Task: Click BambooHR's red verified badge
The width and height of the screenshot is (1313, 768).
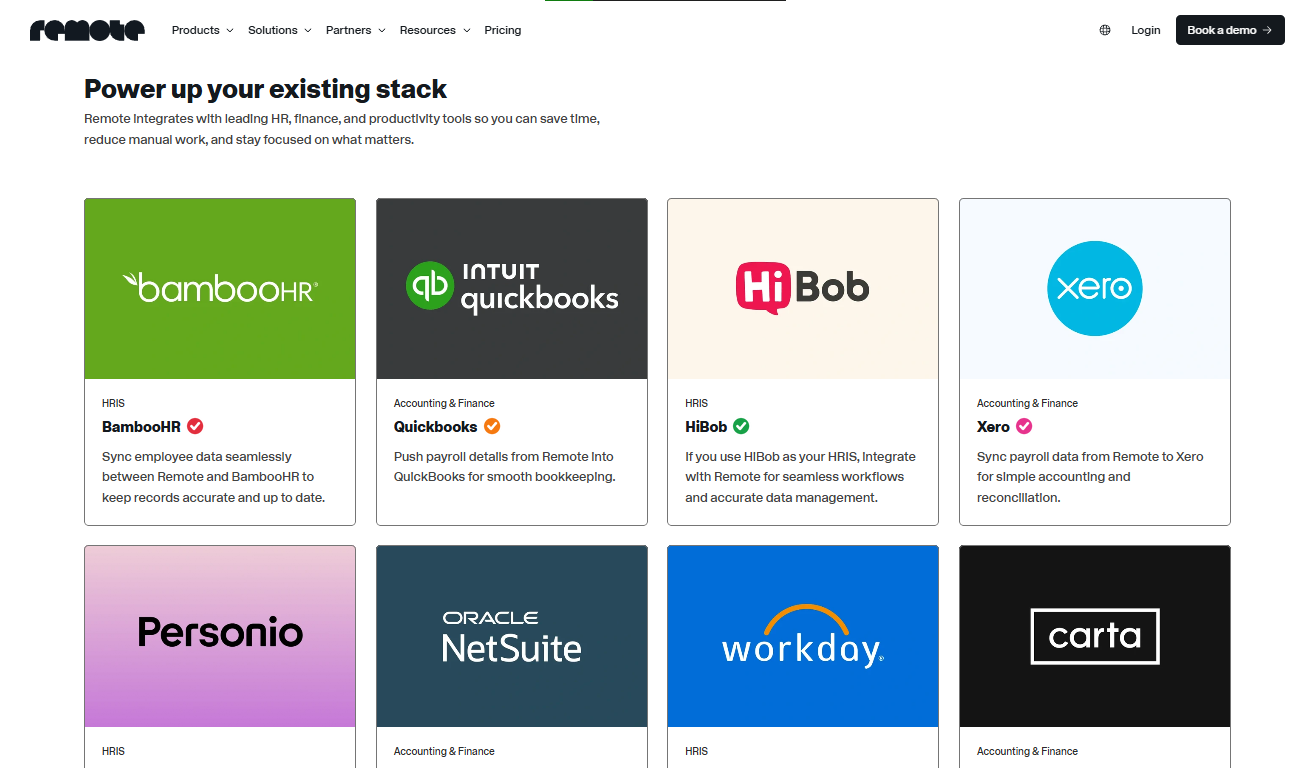Action: pyautogui.click(x=195, y=426)
